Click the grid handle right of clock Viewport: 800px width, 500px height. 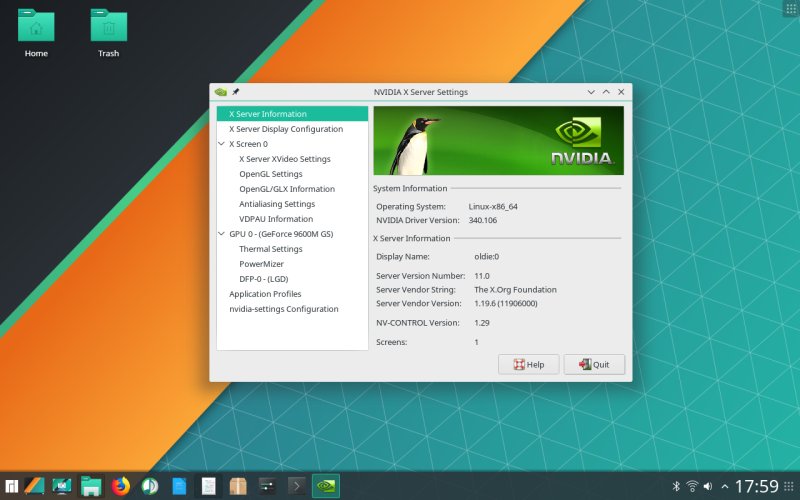click(789, 486)
